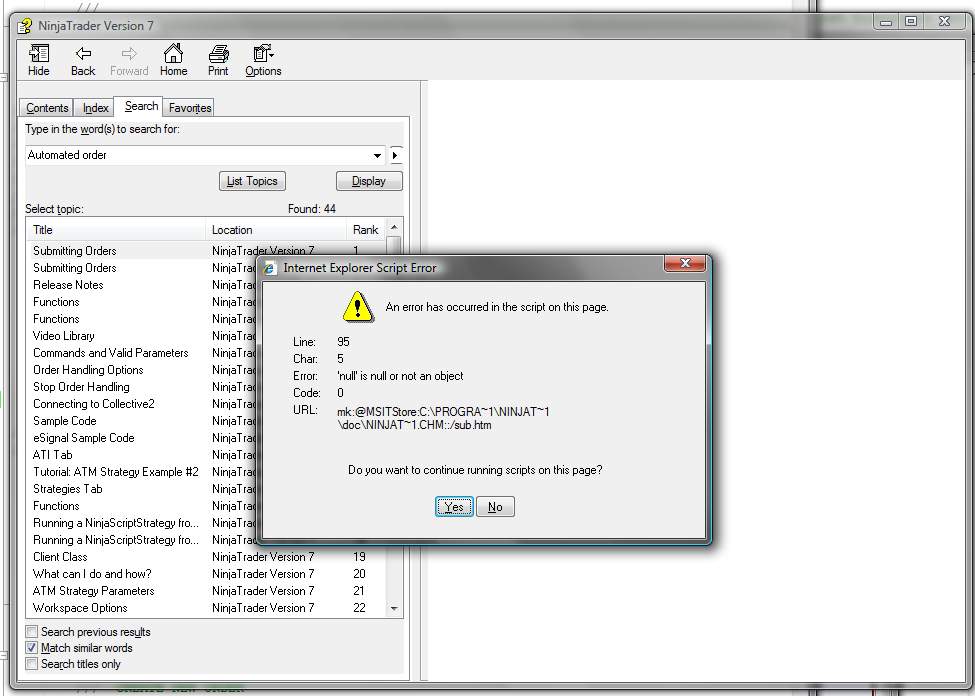Select eSignal Sample Code topic
The image size is (975, 696).
(x=84, y=438)
